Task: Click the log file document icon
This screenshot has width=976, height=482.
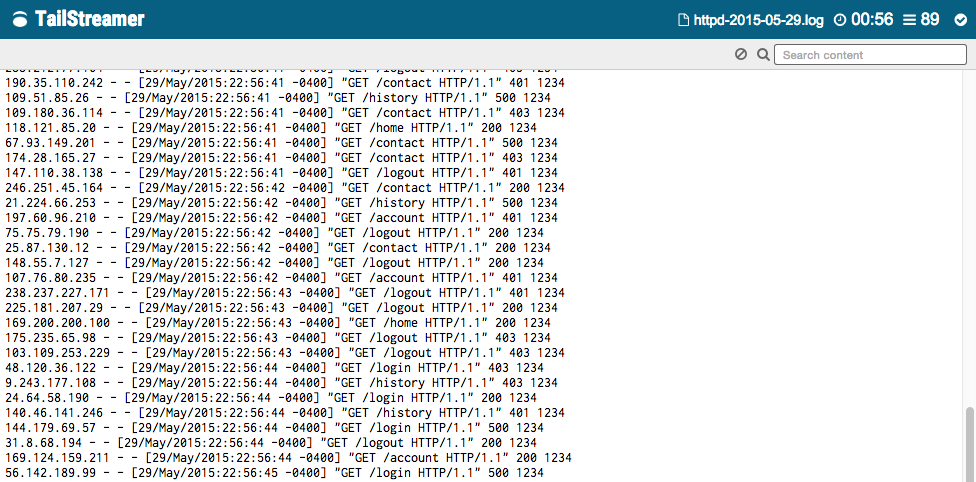Action: (683, 21)
